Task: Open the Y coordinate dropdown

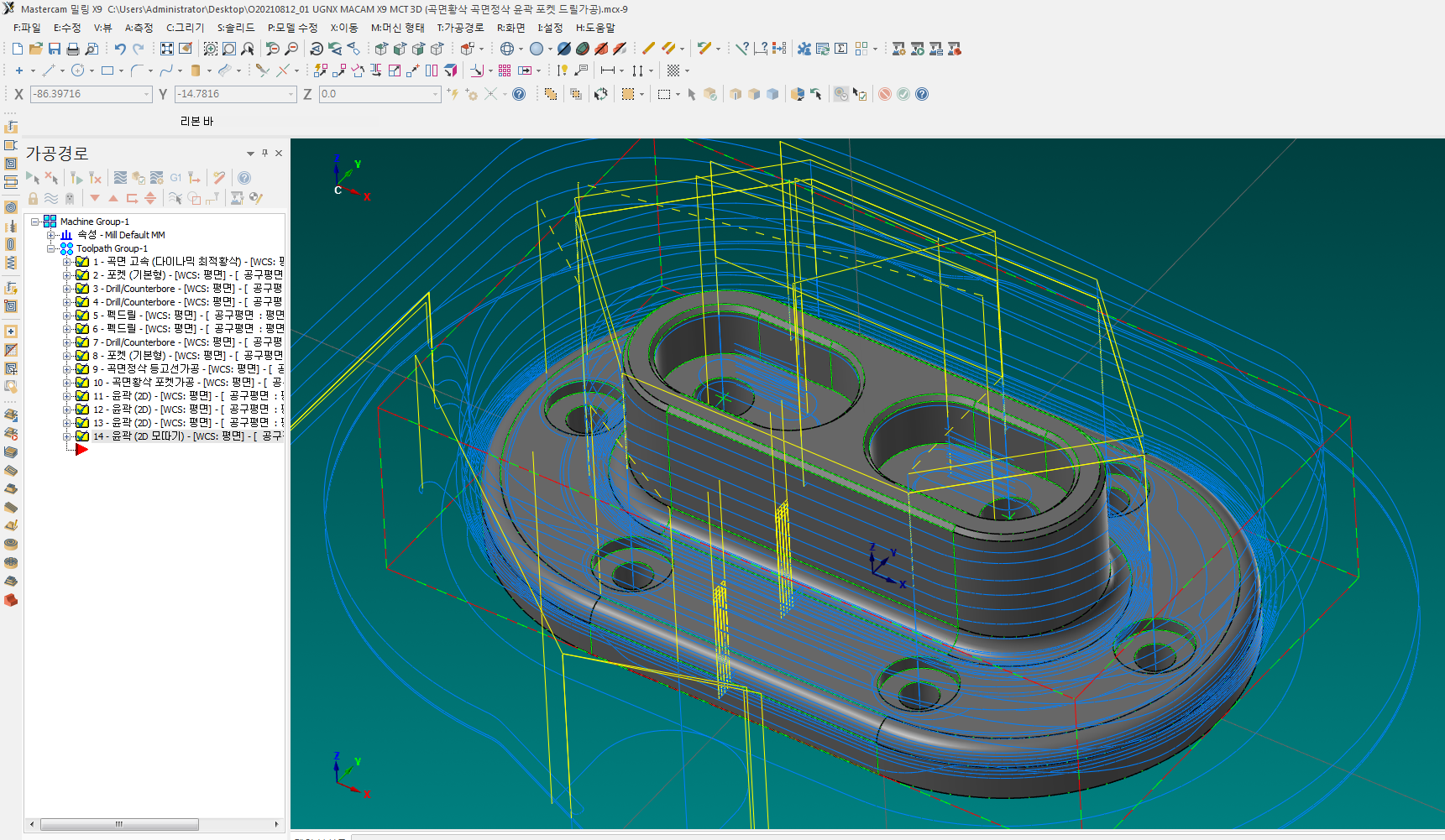Action: tap(291, 94)
